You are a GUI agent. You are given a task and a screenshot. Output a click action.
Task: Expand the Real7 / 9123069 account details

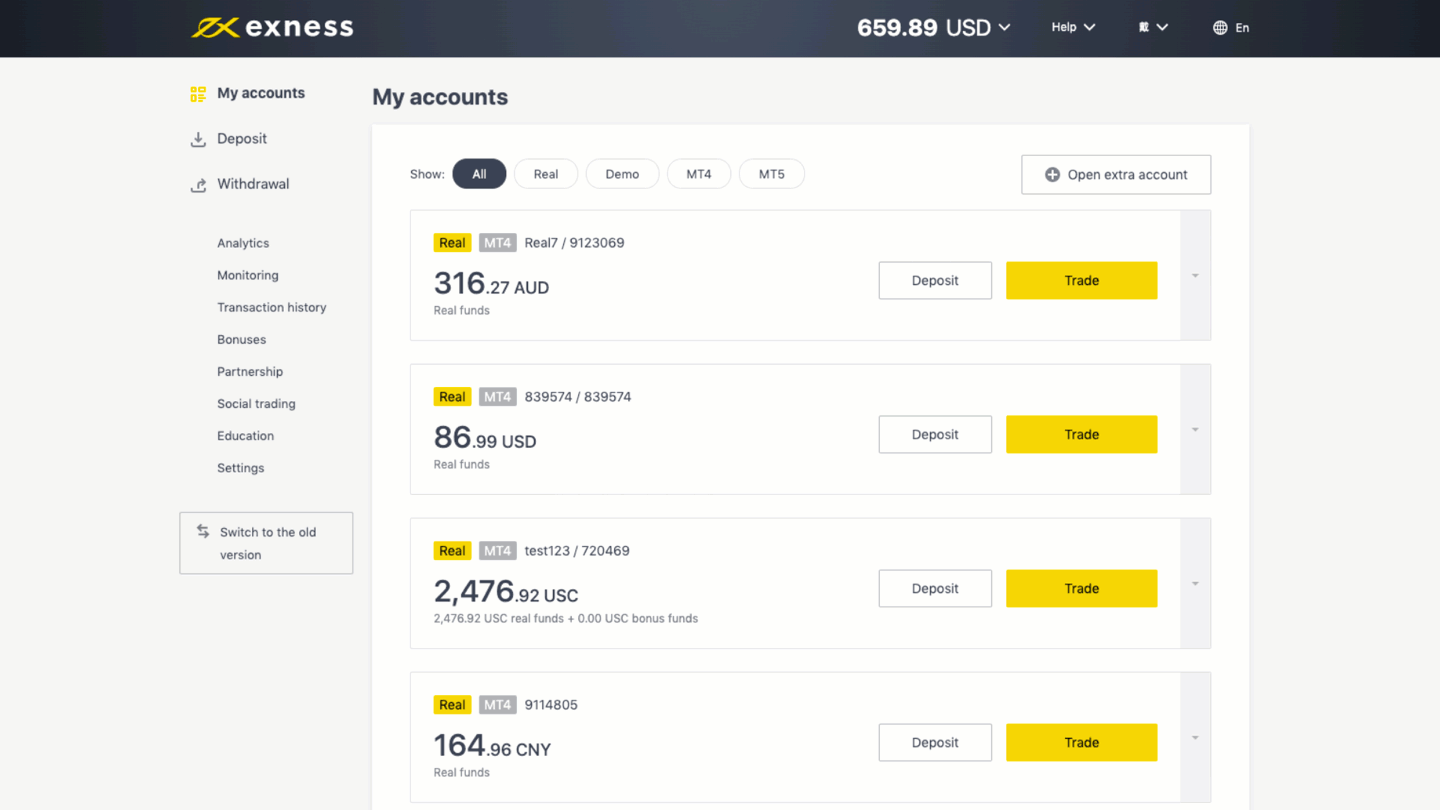pos(1195,275)
